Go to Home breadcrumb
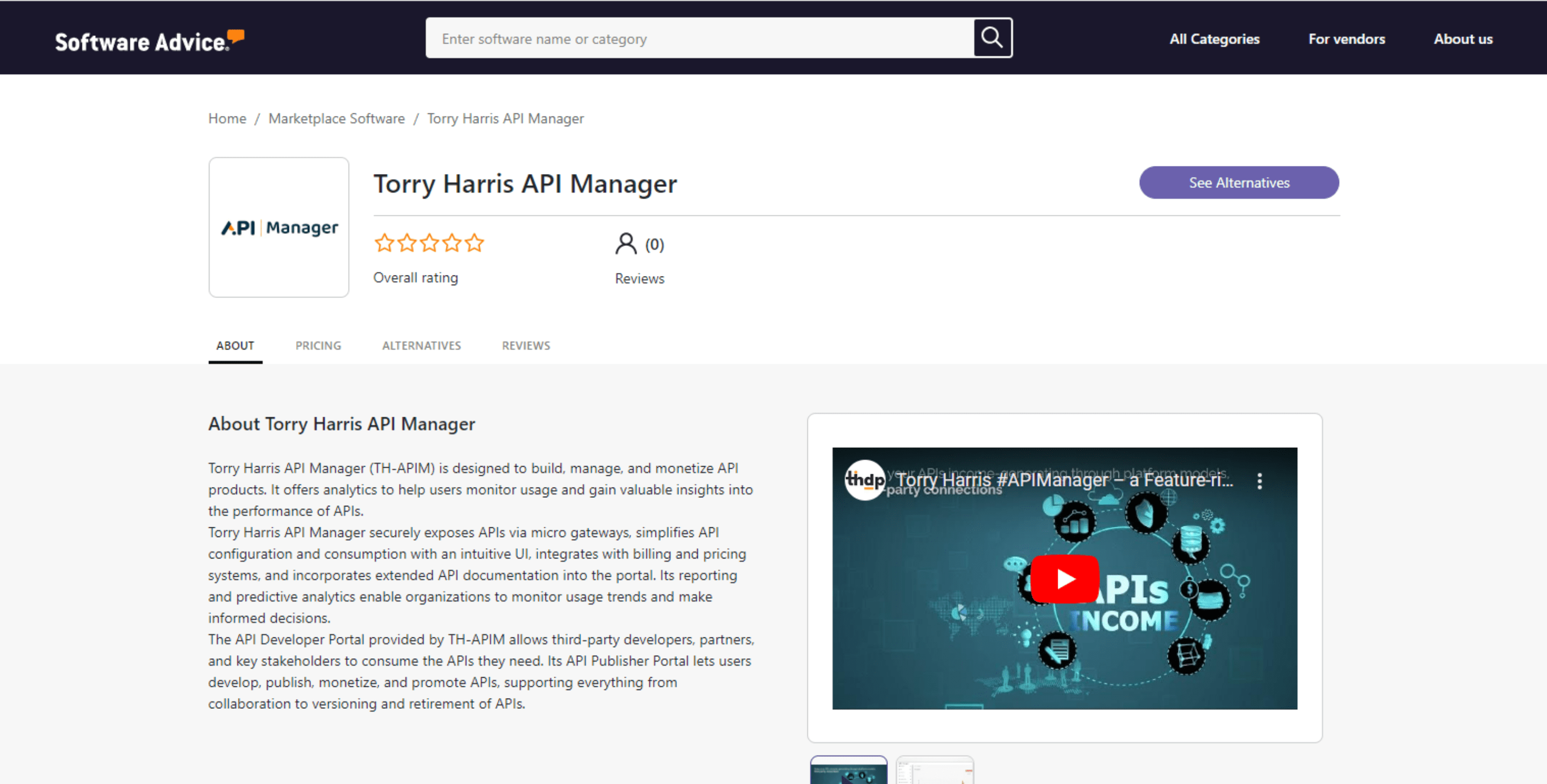 pos(227,119)
